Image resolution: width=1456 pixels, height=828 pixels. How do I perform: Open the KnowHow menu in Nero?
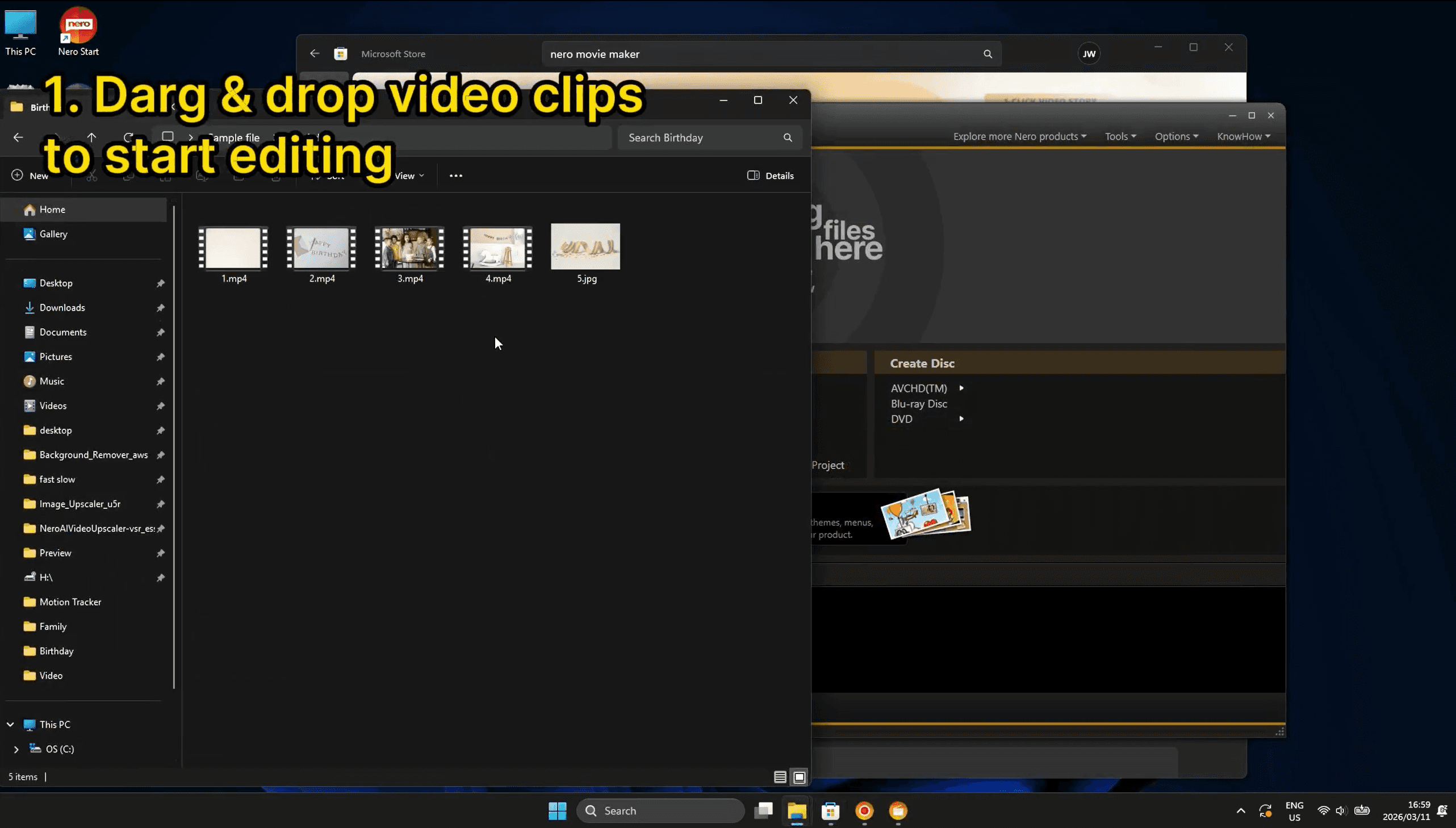1243,136
